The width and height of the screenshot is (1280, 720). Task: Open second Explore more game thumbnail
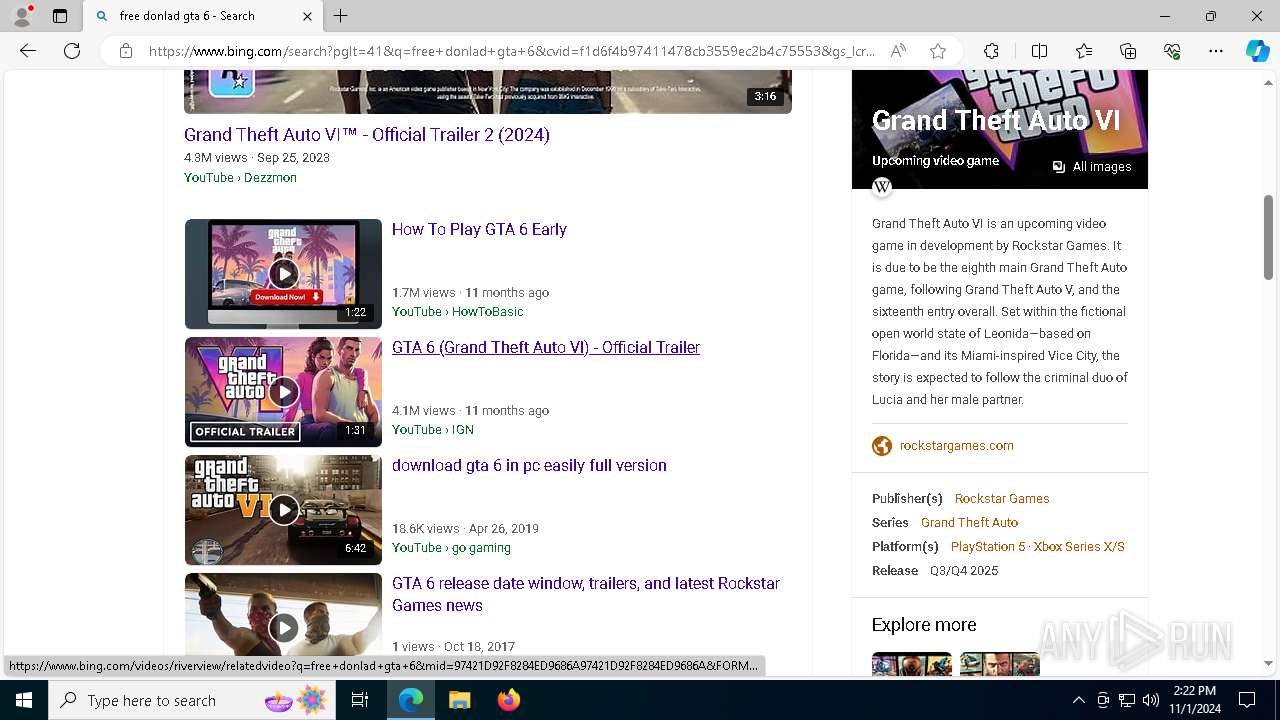999,664
